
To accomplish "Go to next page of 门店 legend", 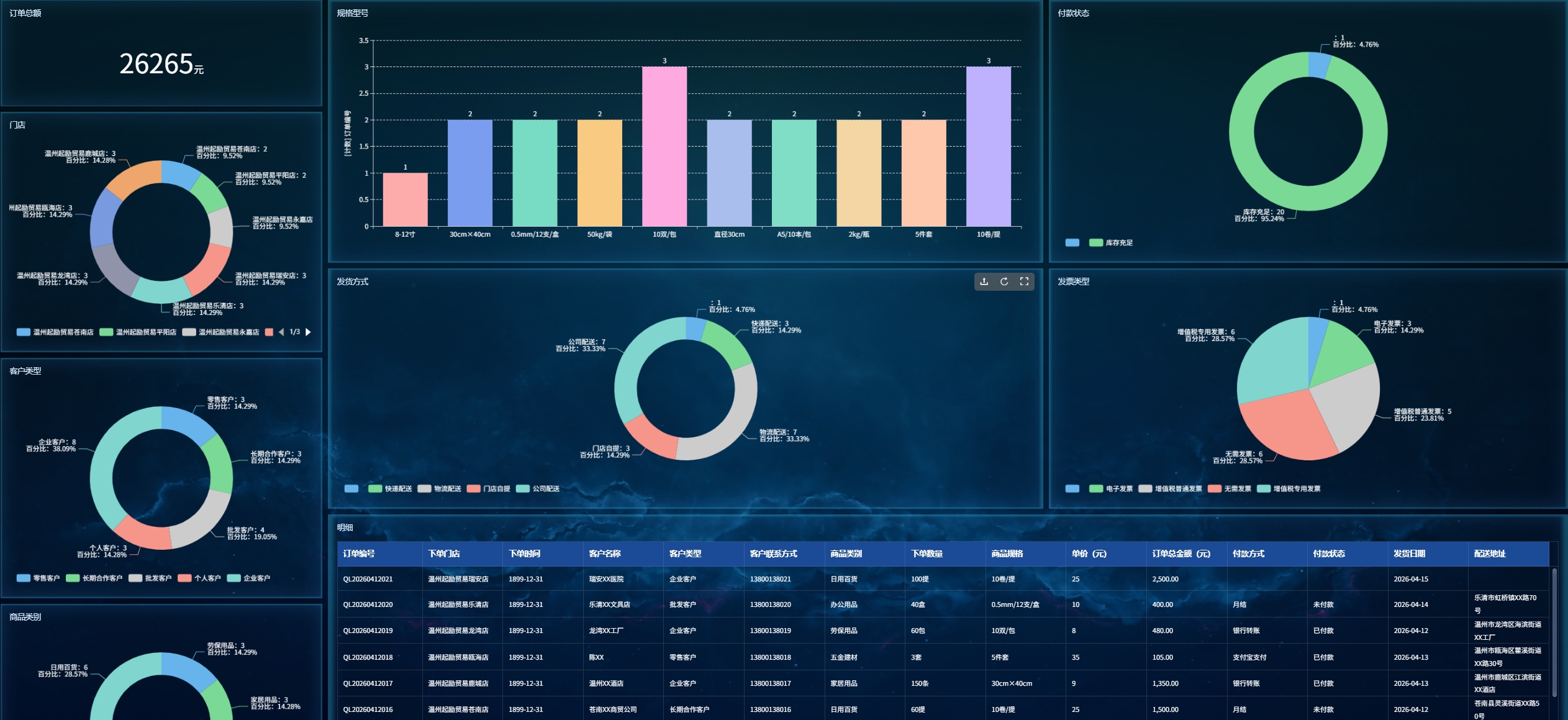I will 308,332.
